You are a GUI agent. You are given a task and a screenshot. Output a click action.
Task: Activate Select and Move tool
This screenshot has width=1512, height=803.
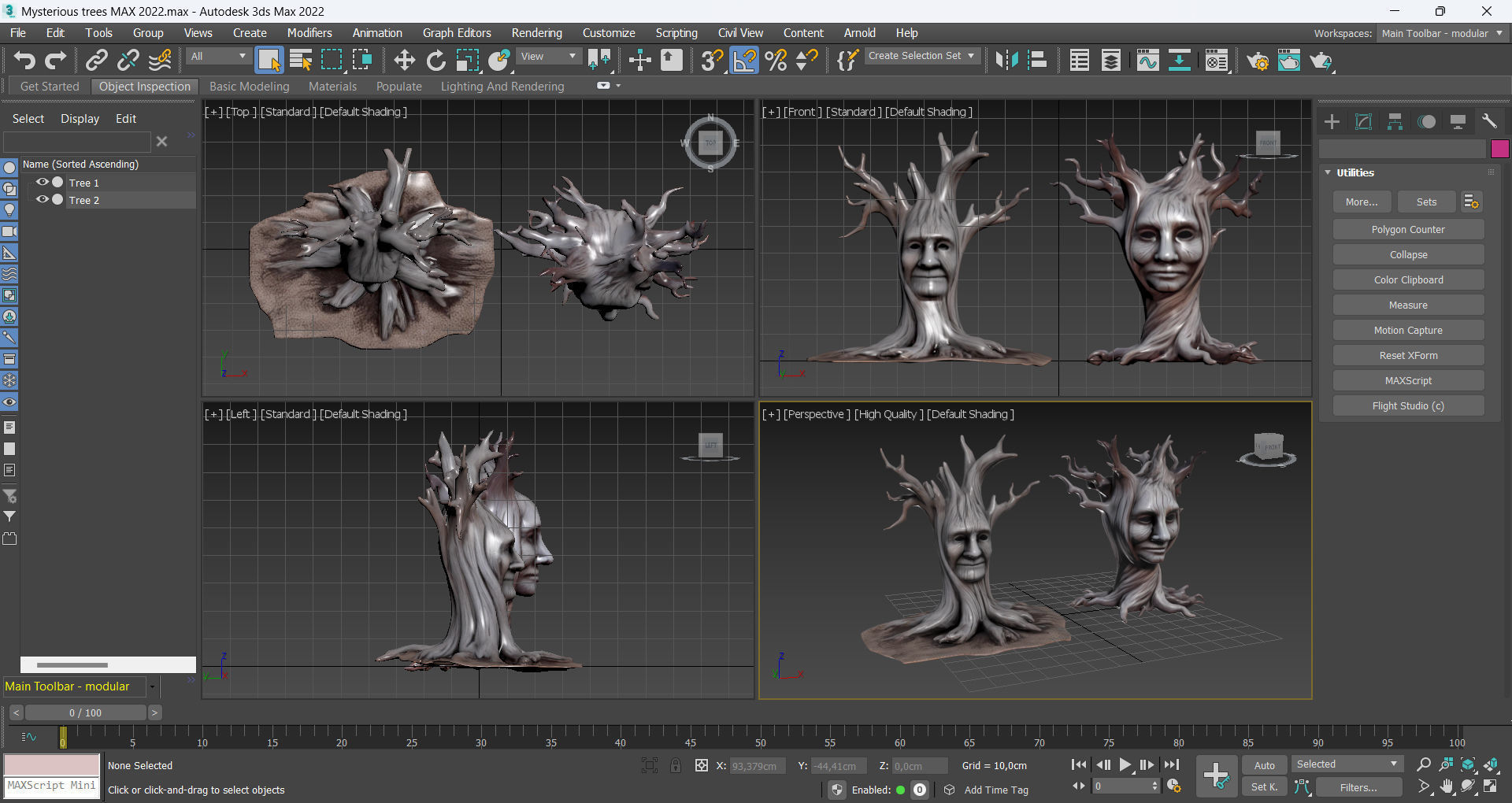(404, 60)
